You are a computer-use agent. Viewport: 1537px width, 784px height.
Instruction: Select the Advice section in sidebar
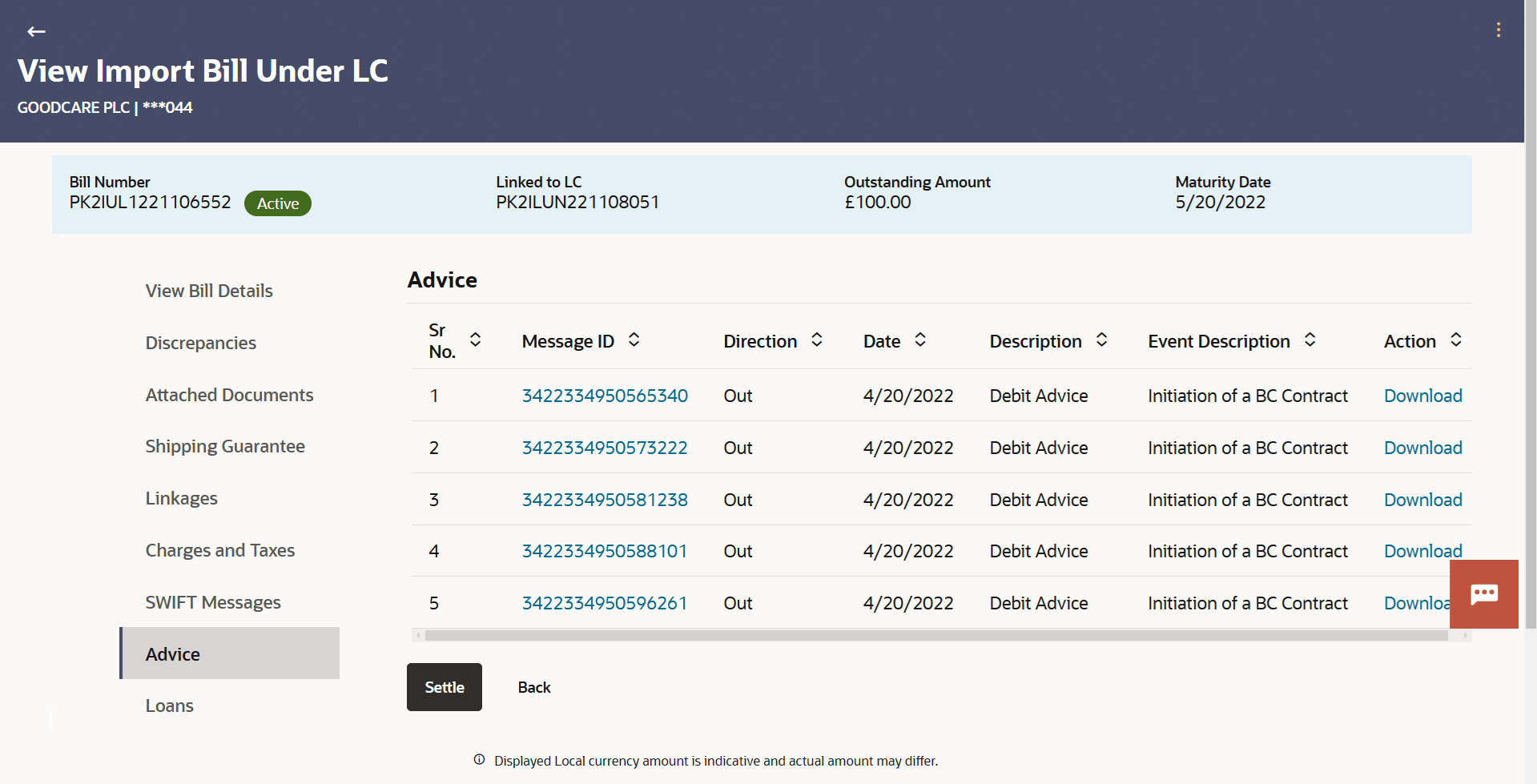pos(230,653)
